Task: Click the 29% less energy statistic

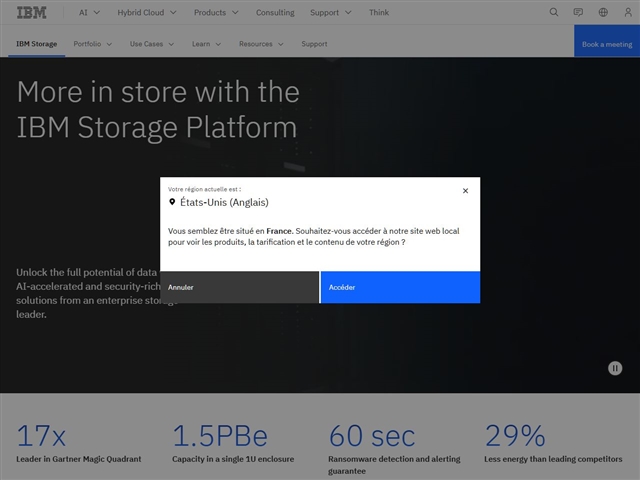Action: pyautogui.click(x=515, y=436)
